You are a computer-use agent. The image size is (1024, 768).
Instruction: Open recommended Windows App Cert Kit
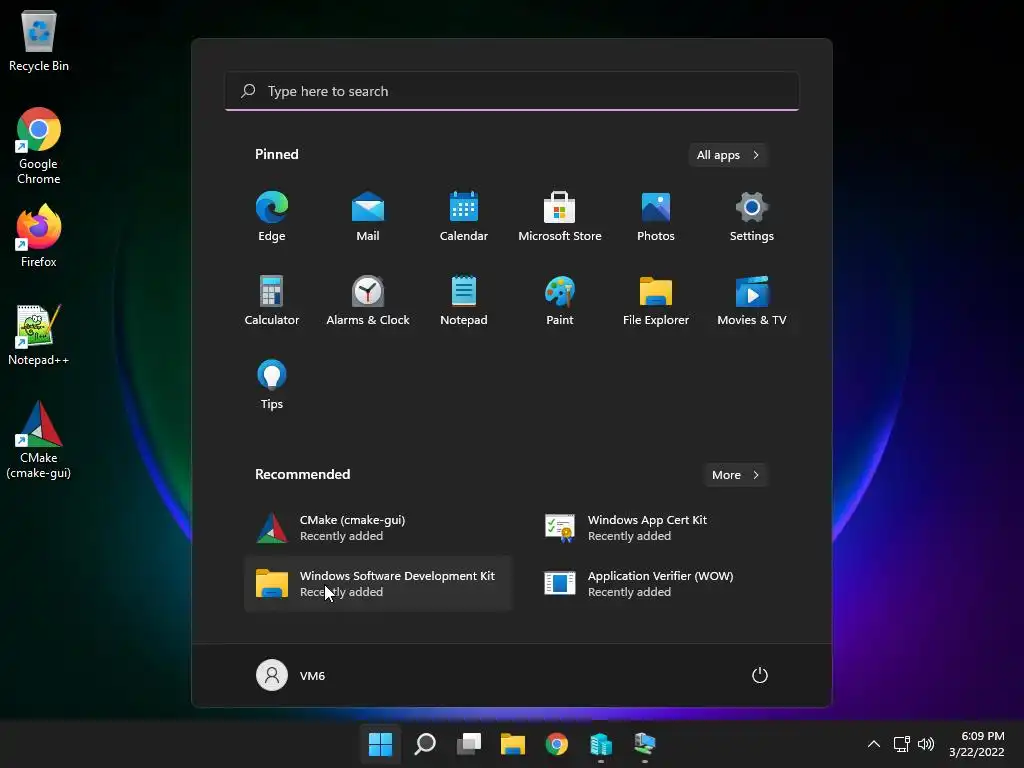coord(665,528)
